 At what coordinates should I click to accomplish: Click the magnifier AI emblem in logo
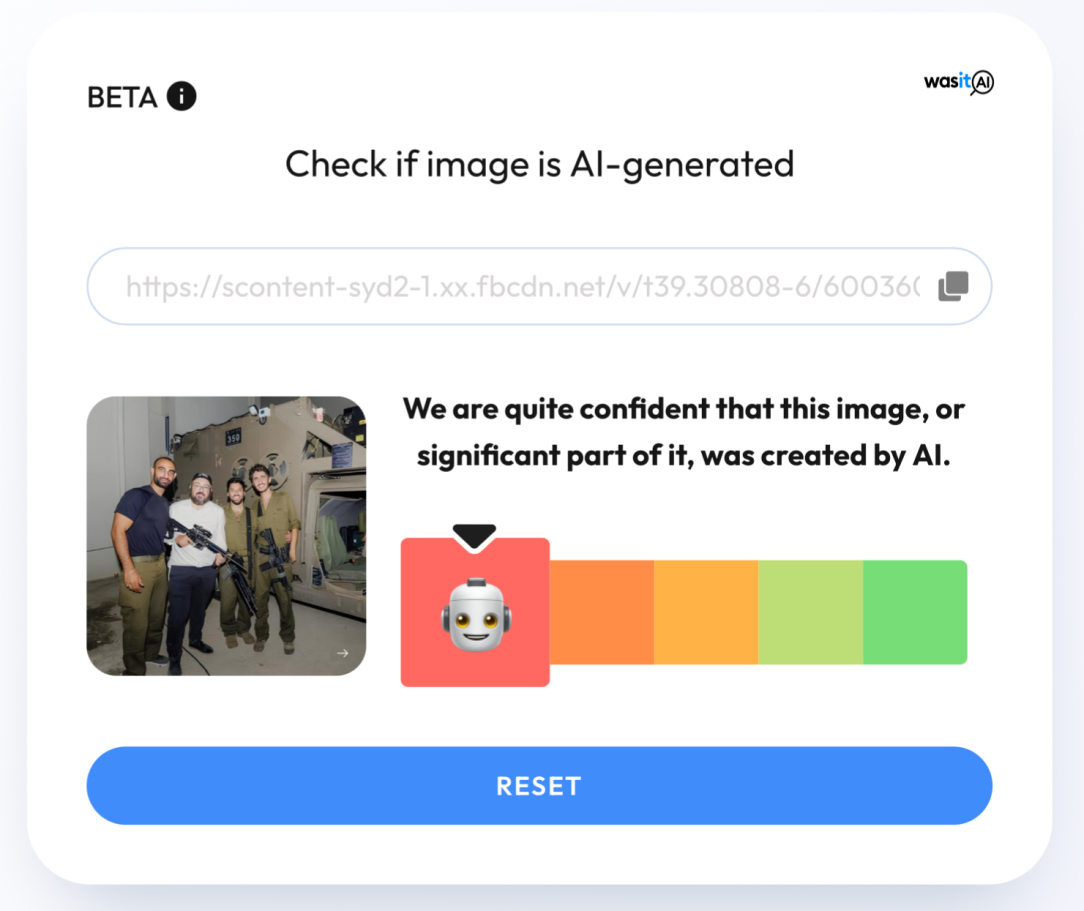[982, 83]
